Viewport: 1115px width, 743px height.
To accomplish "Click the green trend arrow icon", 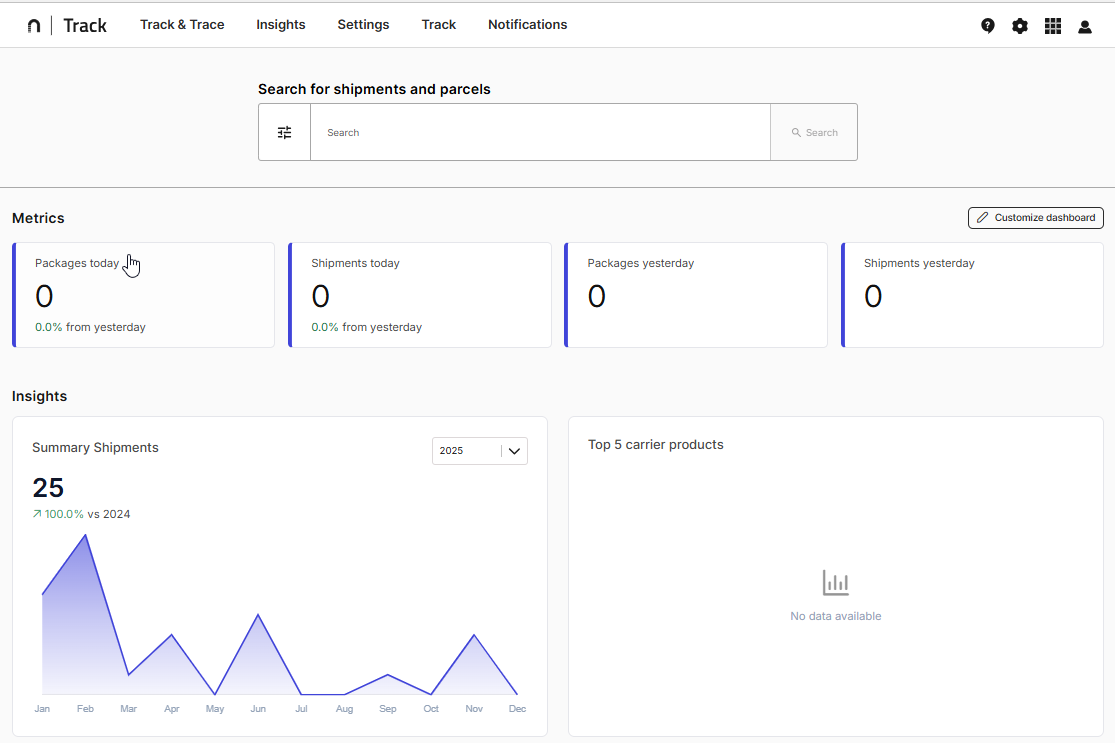I will coord(37,514).
